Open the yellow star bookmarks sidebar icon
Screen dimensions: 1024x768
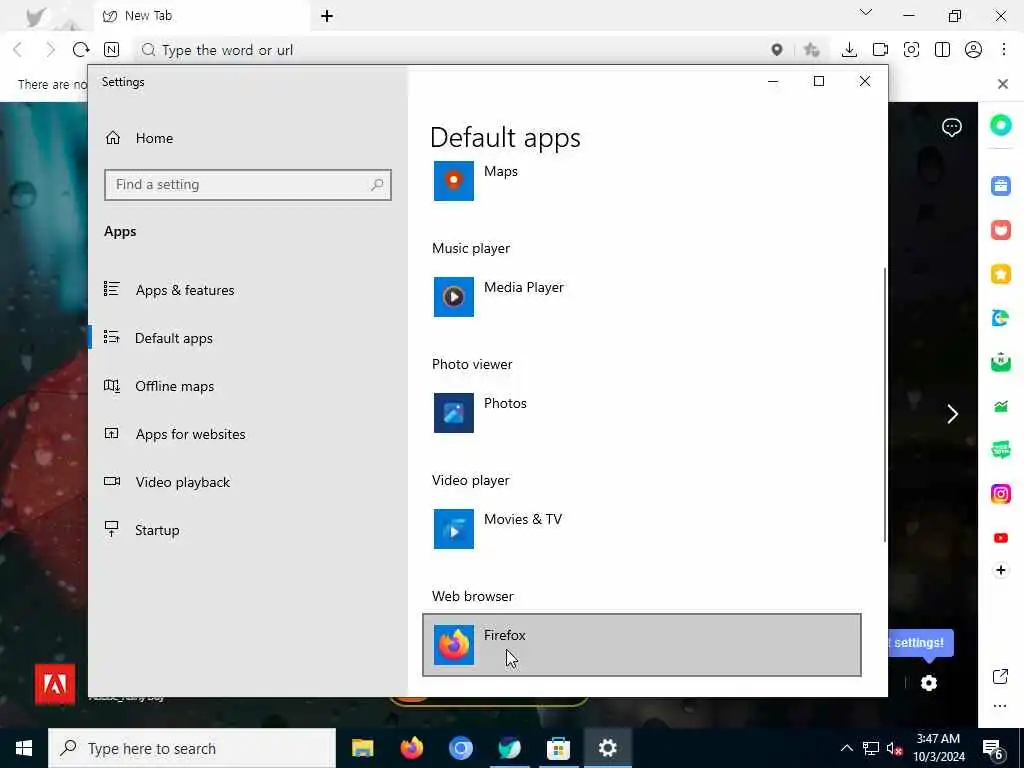tap(1000, 274)
